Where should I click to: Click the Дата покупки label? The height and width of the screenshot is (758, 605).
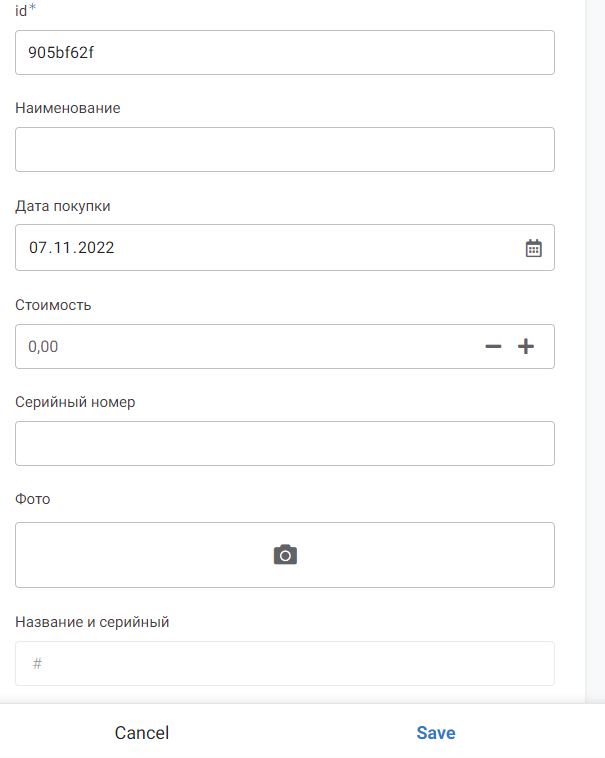pyautogui.click(x=63, y=206)
